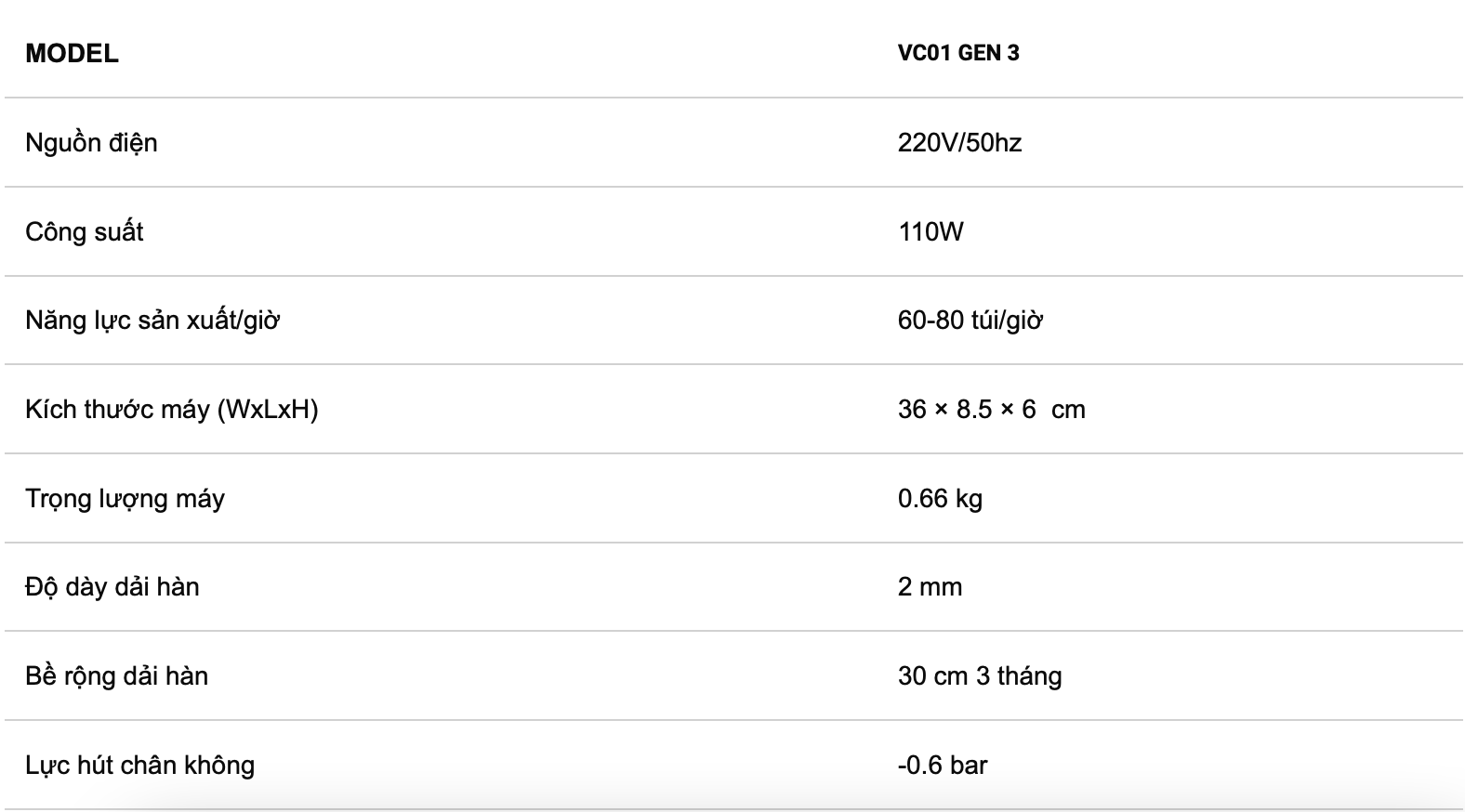Select the 110W power value
Image resolution: width=1465 pixels, height=812 pixels.
click(x=930, y=231)
